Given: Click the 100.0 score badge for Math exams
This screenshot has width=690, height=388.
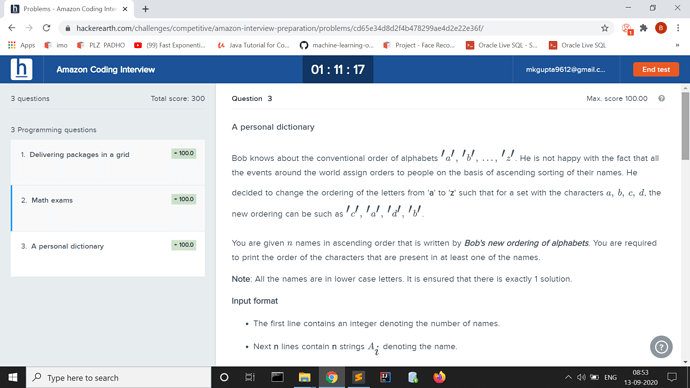Looking at the screenshot, I should click(184, 199).
